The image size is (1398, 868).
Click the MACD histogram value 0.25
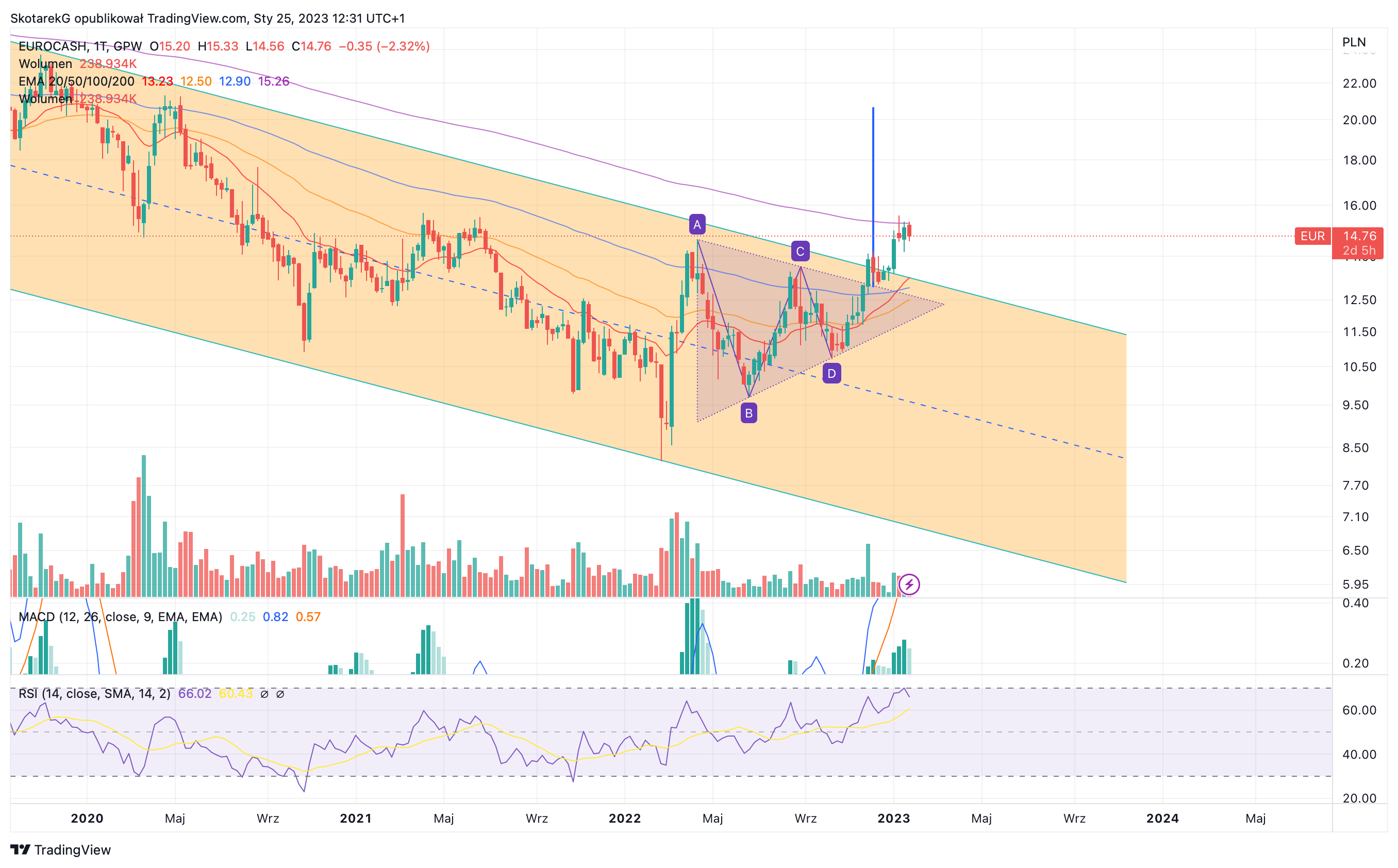[x=242, y=616]
